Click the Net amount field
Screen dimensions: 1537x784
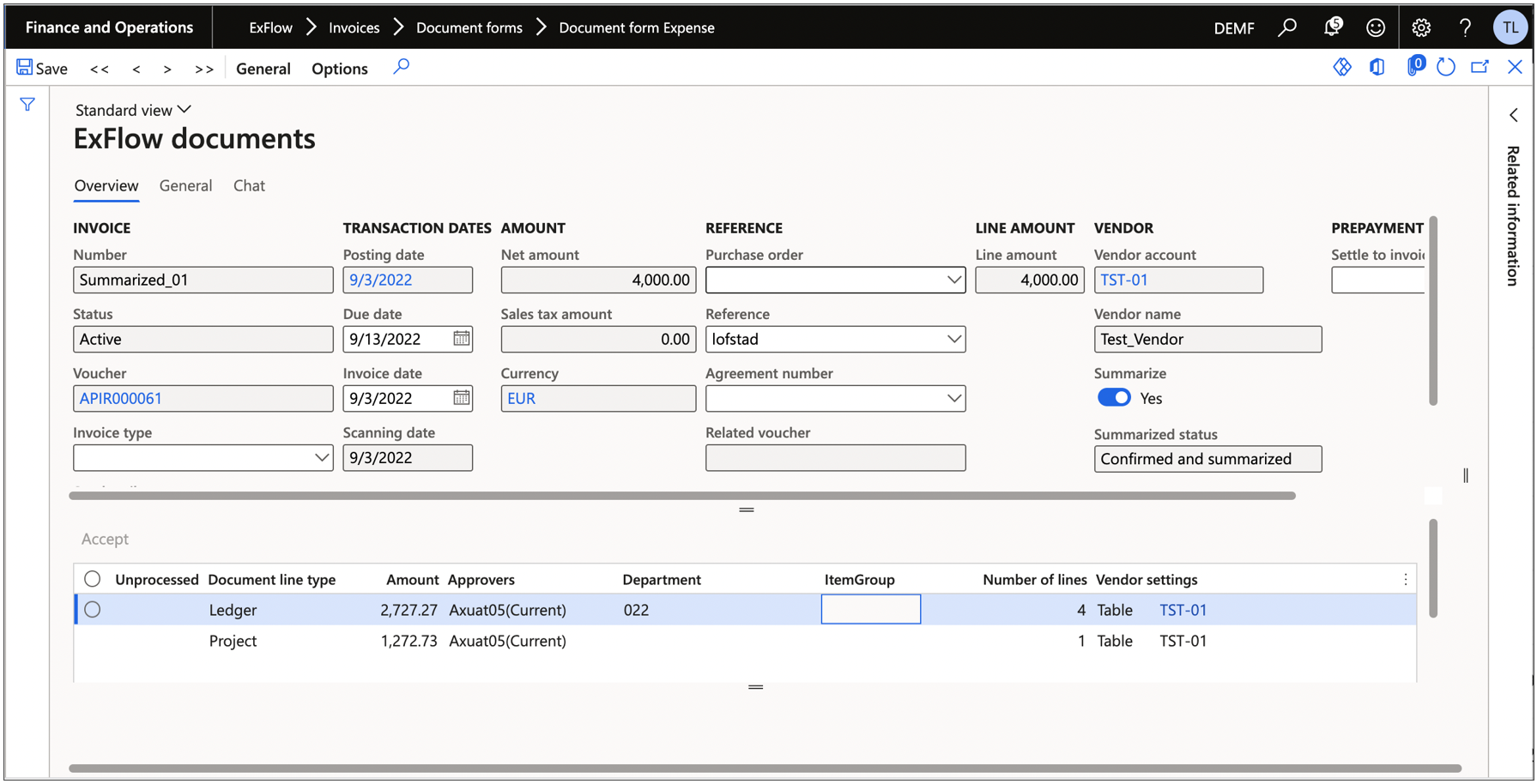(x=598, y=280)
